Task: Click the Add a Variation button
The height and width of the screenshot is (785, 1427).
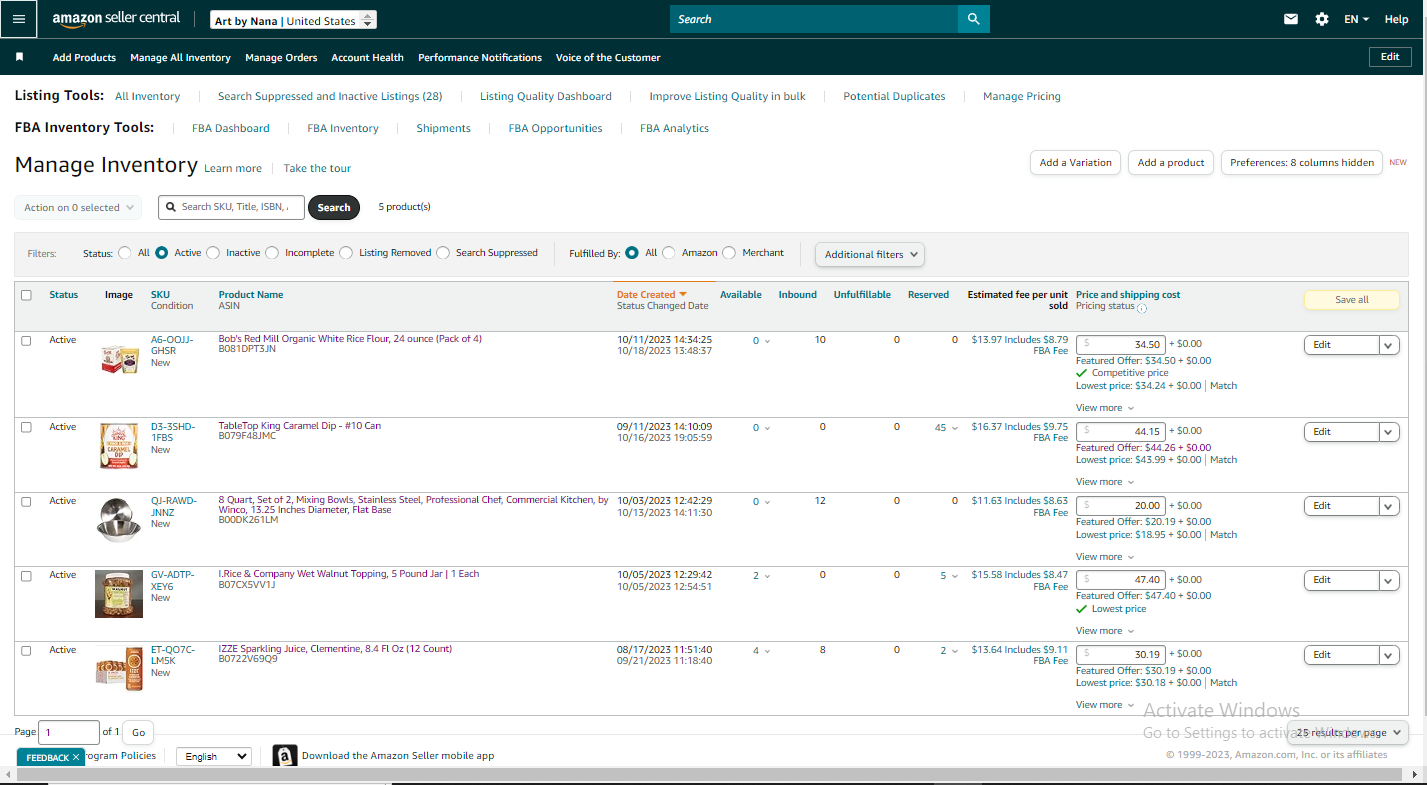Action: click(x=1075, y=162)
